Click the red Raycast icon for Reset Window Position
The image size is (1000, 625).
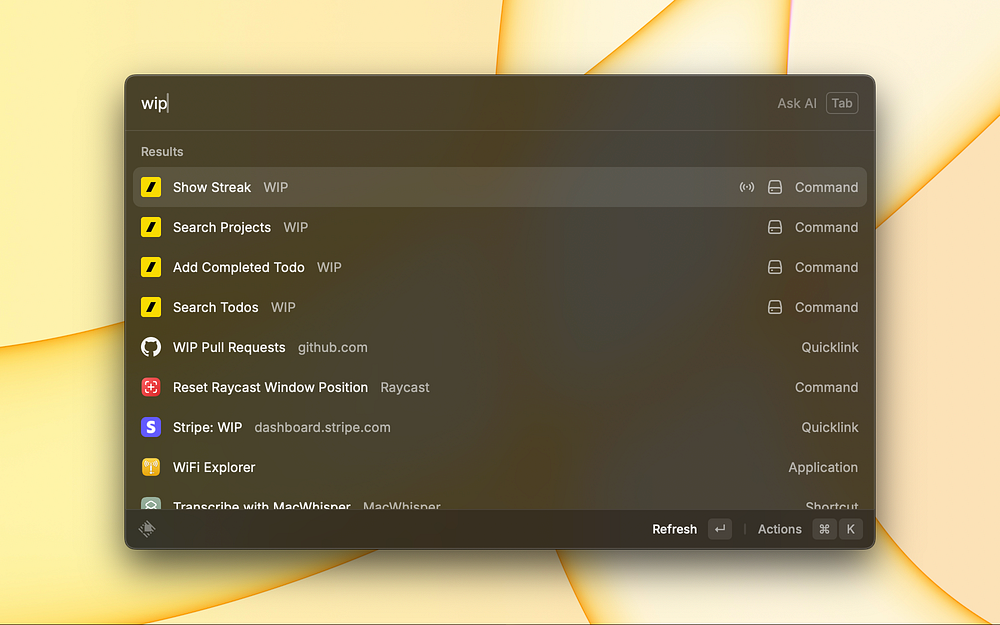(151, 387)
